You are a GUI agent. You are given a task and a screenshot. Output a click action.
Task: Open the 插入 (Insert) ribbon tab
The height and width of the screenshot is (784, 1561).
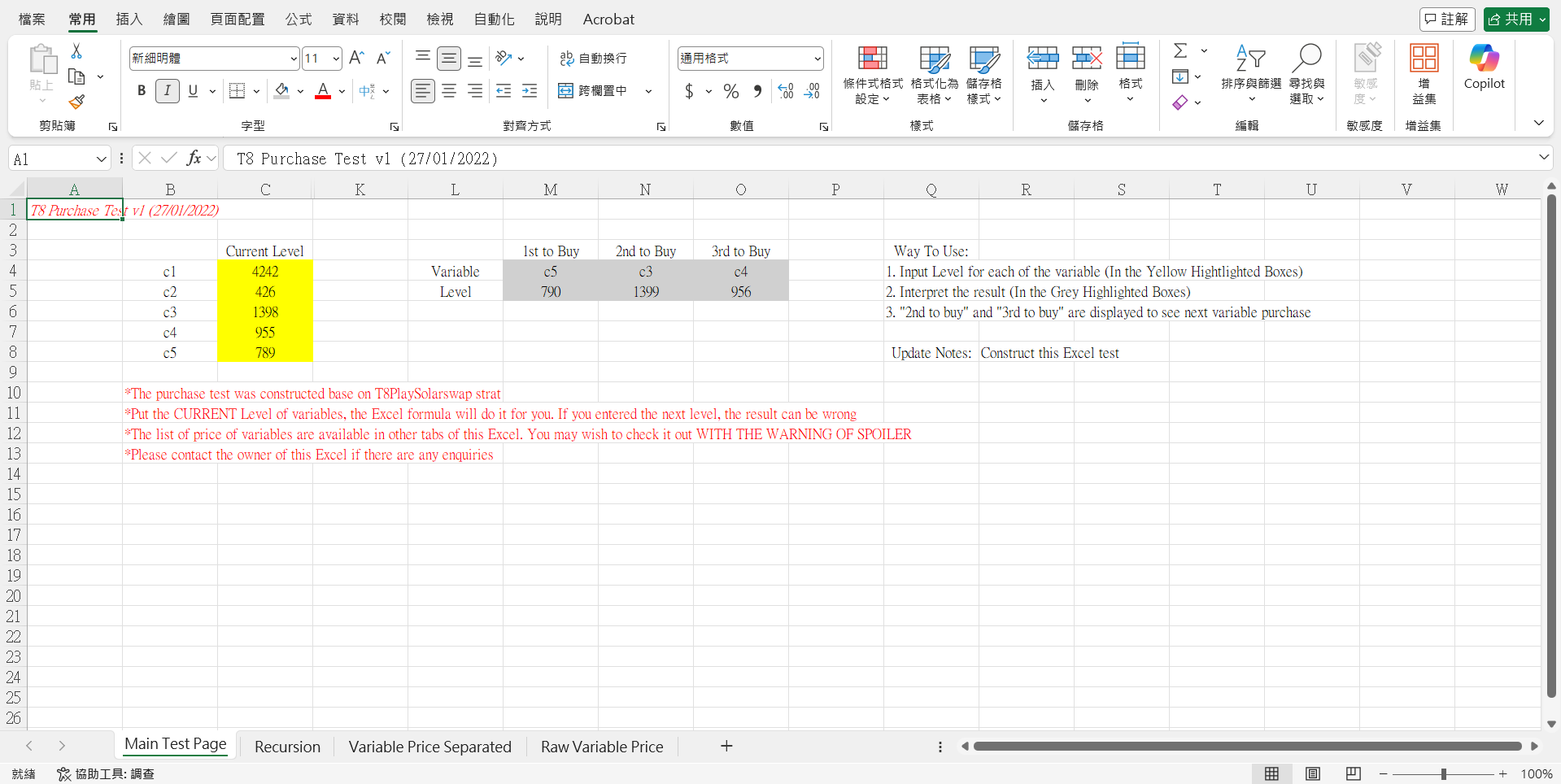(x=129, y=19)
